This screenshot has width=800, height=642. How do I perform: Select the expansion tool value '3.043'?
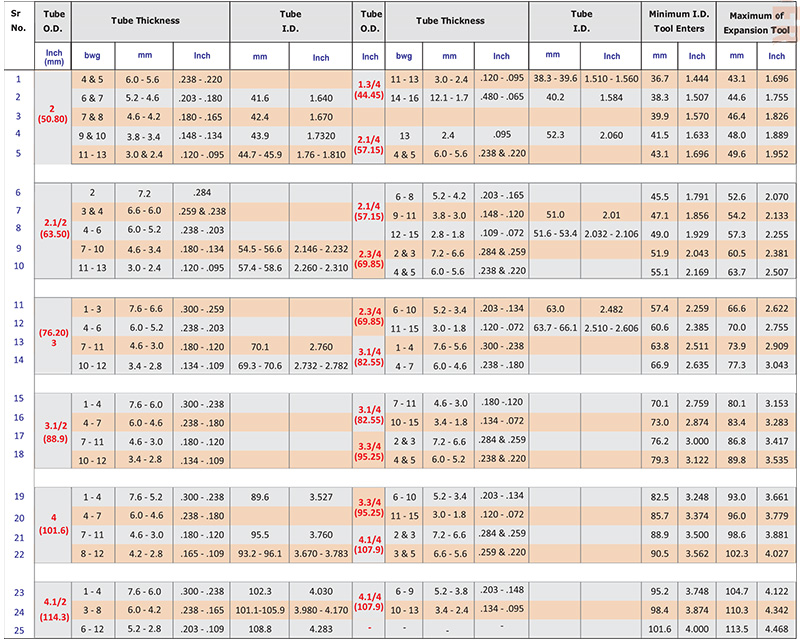(777, 365)
